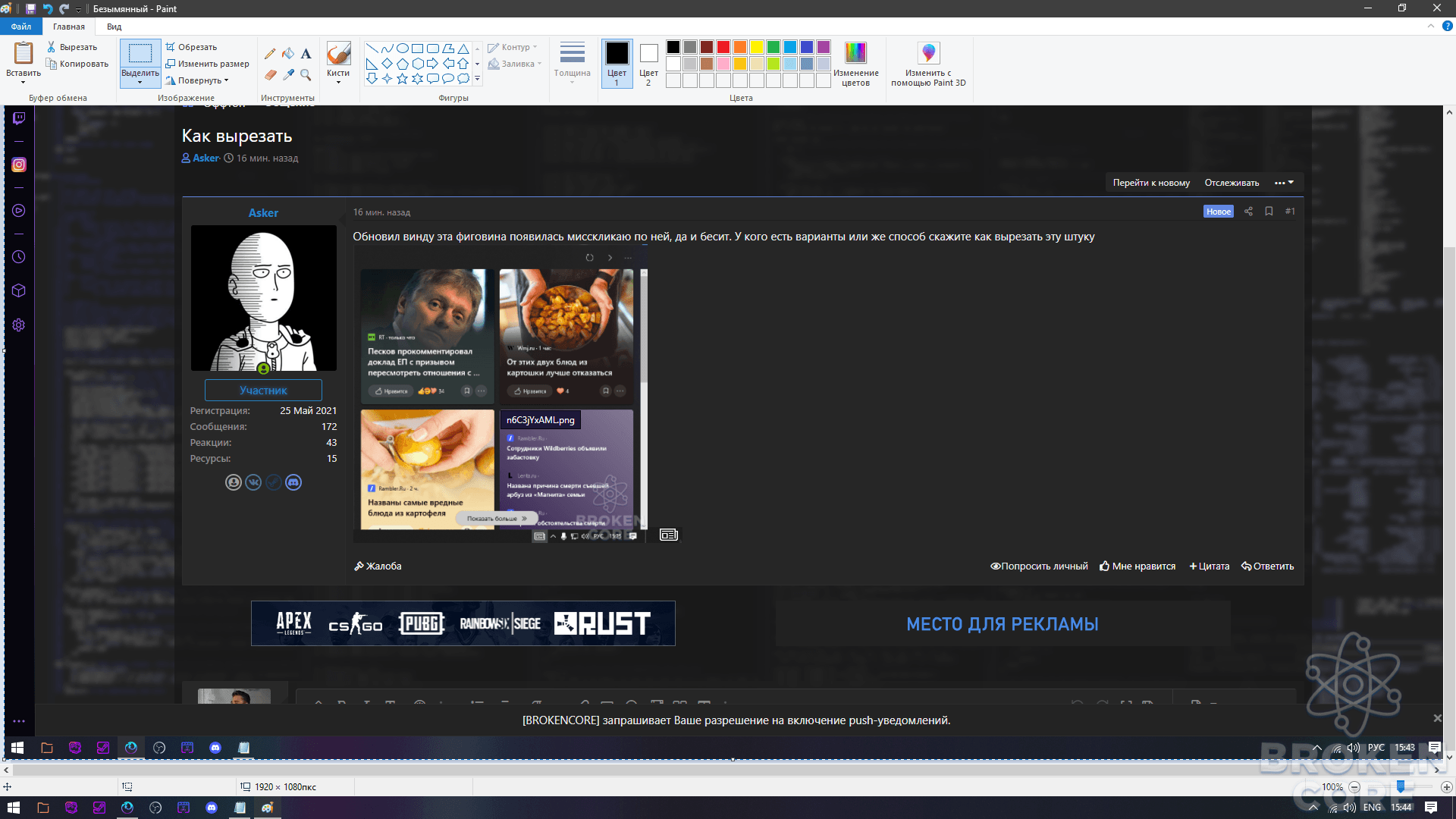Viewport: 1456px width, 819px height.
Task: Click the vertical scrollbar down arrow
Action: (1449, 757)
